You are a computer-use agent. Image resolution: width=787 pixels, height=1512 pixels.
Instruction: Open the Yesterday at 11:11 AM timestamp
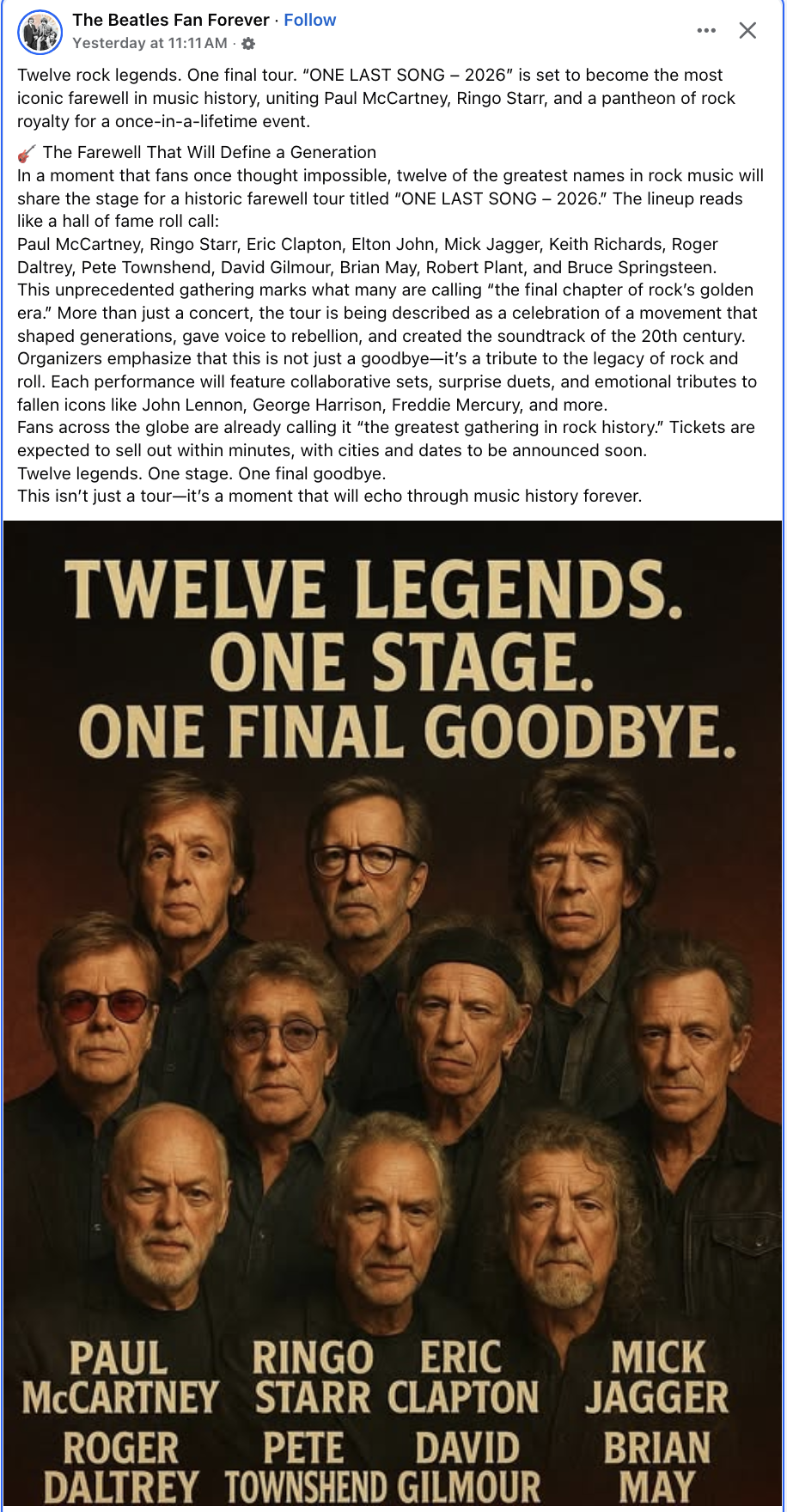tap(149, 43)
